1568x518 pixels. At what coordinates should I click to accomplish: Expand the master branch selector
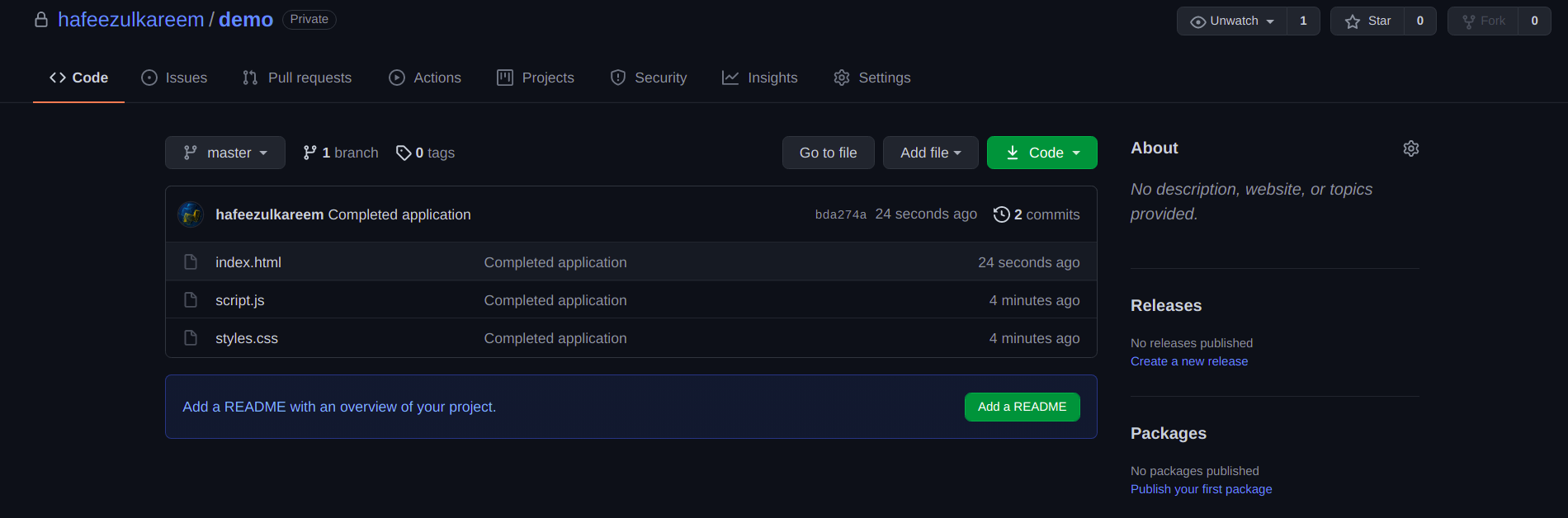(x=225, y=153)
